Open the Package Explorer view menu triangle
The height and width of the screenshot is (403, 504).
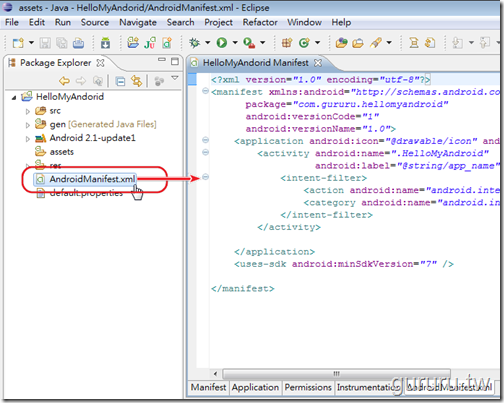175,78
